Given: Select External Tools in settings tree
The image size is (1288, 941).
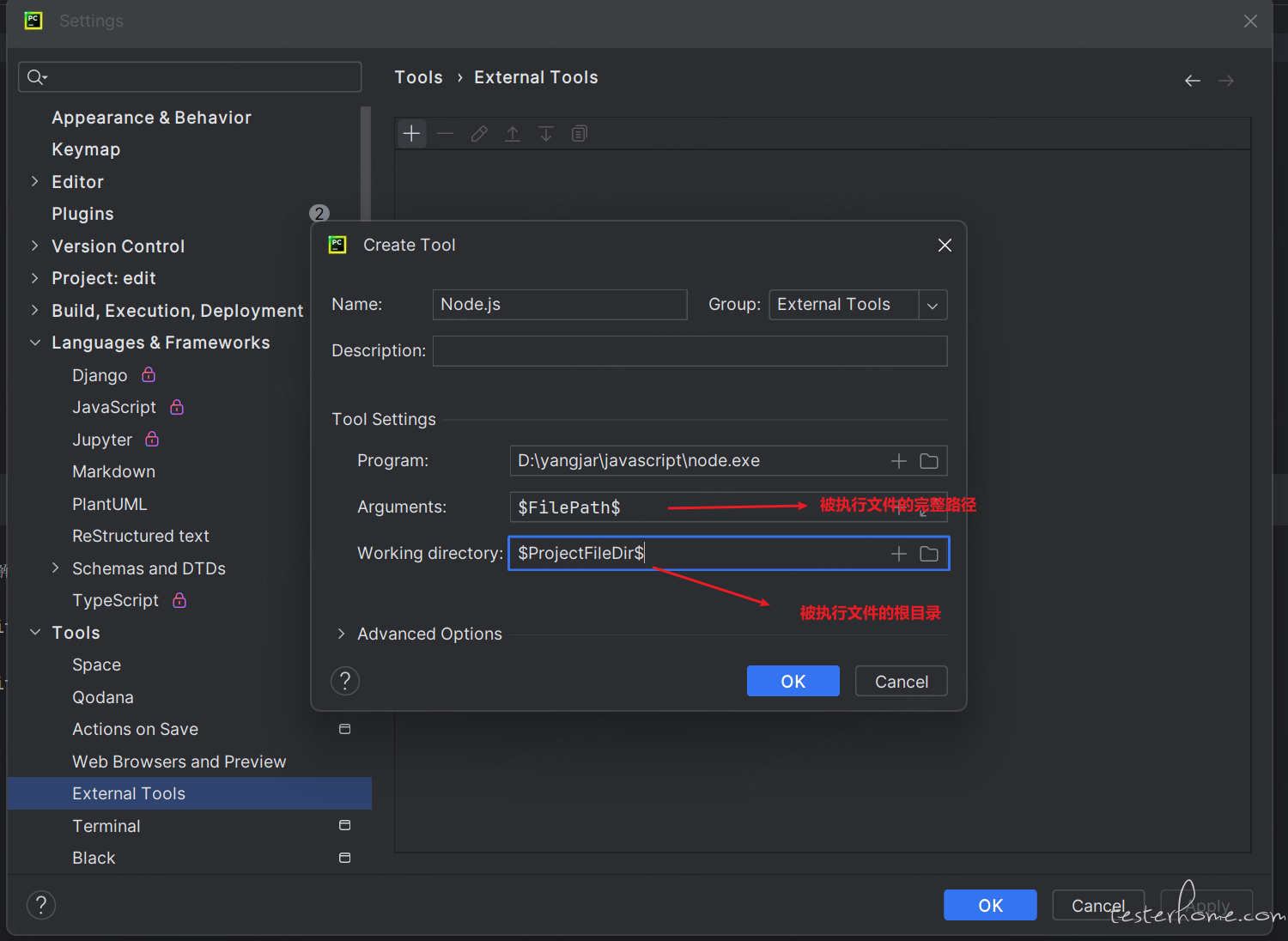Looking at the screenshot, I should click(x=189, y=793).
